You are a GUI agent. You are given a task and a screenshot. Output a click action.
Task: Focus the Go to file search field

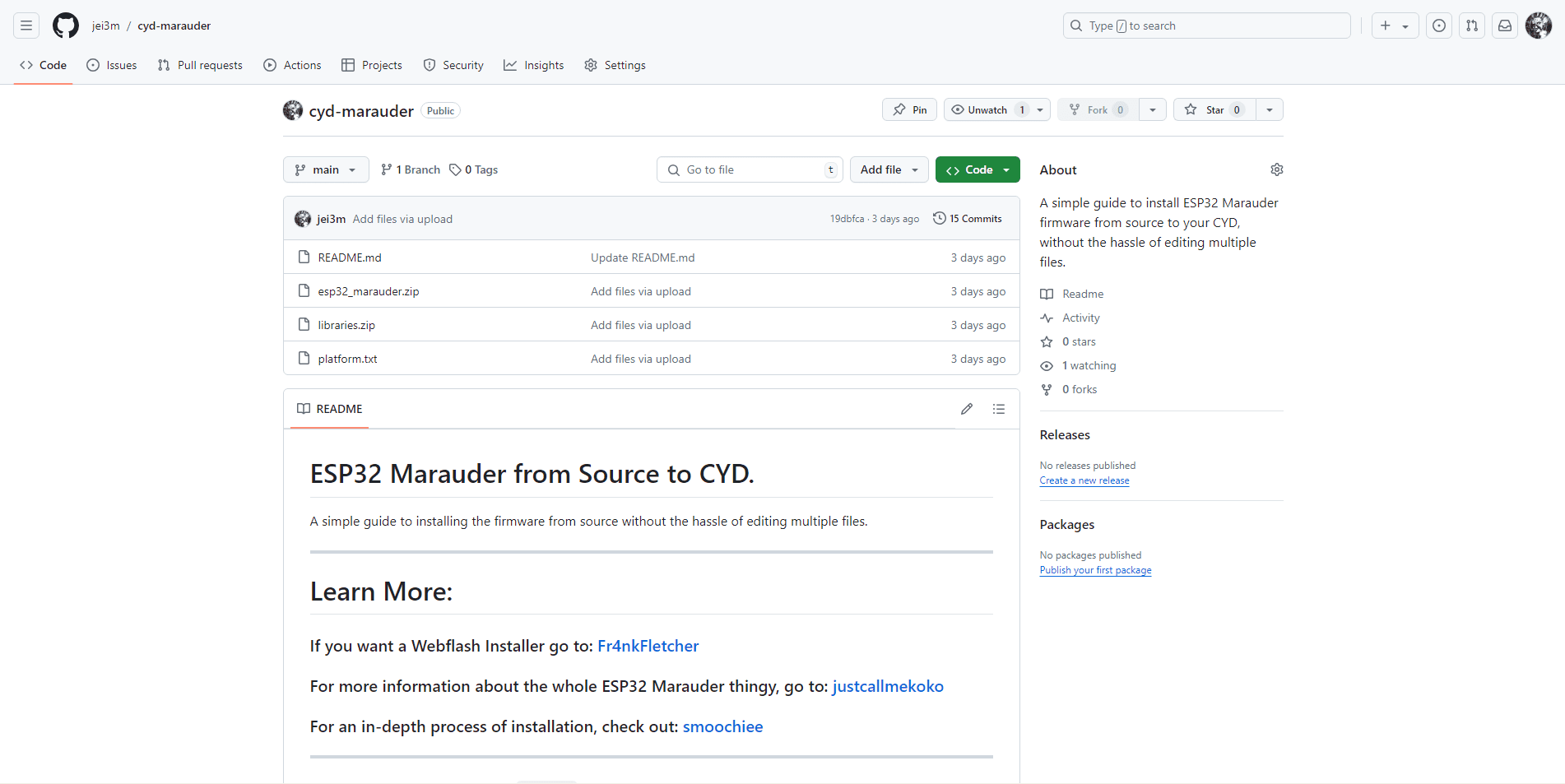750,169
